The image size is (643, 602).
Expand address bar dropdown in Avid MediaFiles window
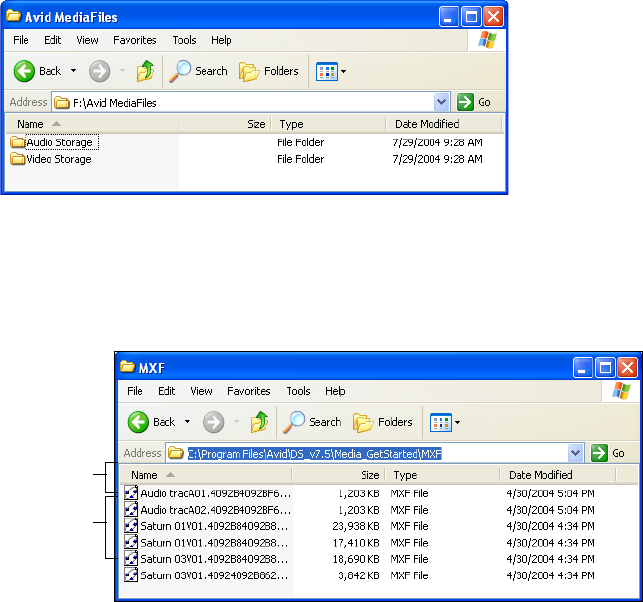(441, 102)
